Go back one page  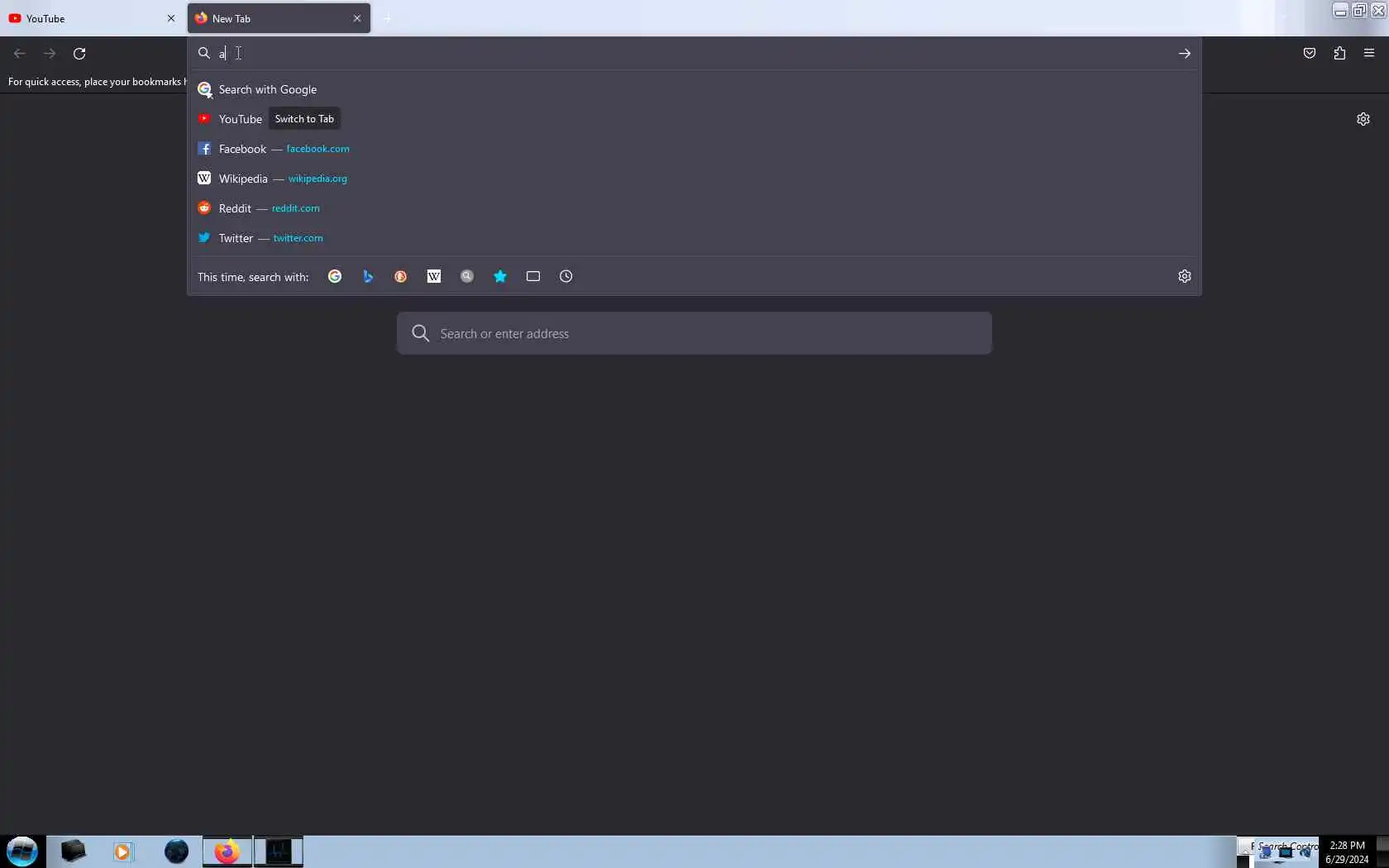click(x=20, y=53)
